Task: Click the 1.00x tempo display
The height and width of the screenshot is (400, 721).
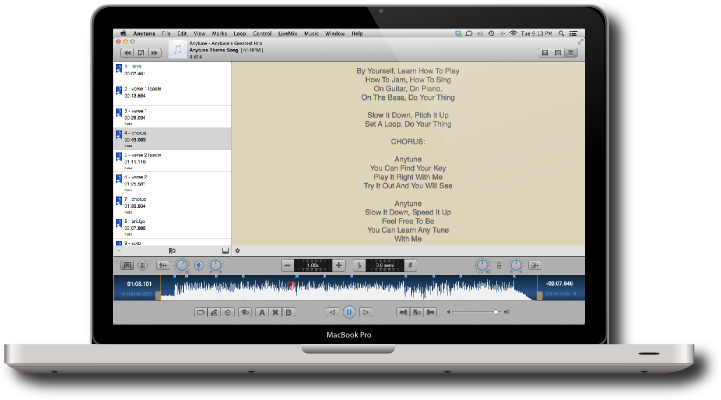Action: coord(313,265)
